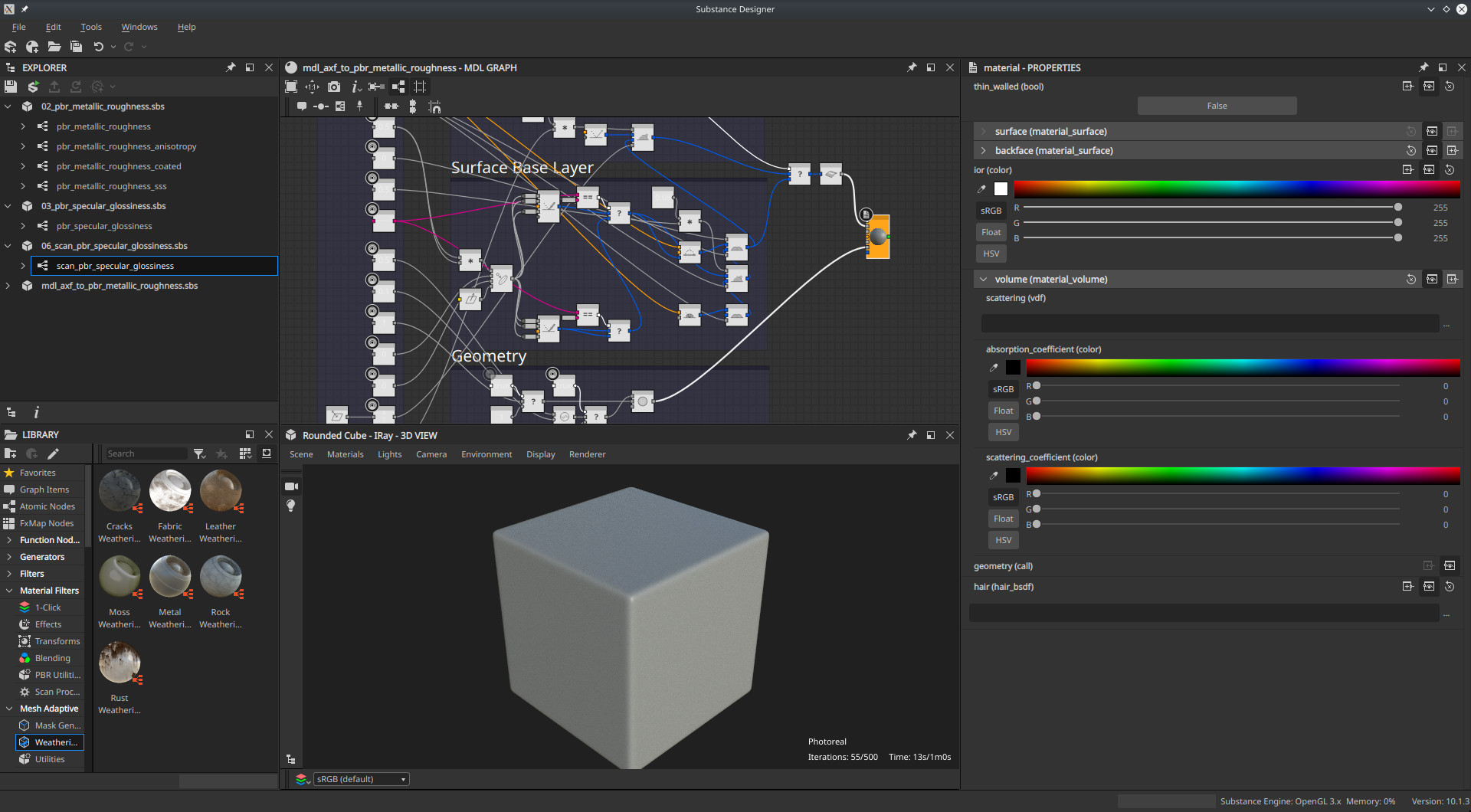Click the absorption_coefficient black color swatch
1471x812 pixels.
1013,368
